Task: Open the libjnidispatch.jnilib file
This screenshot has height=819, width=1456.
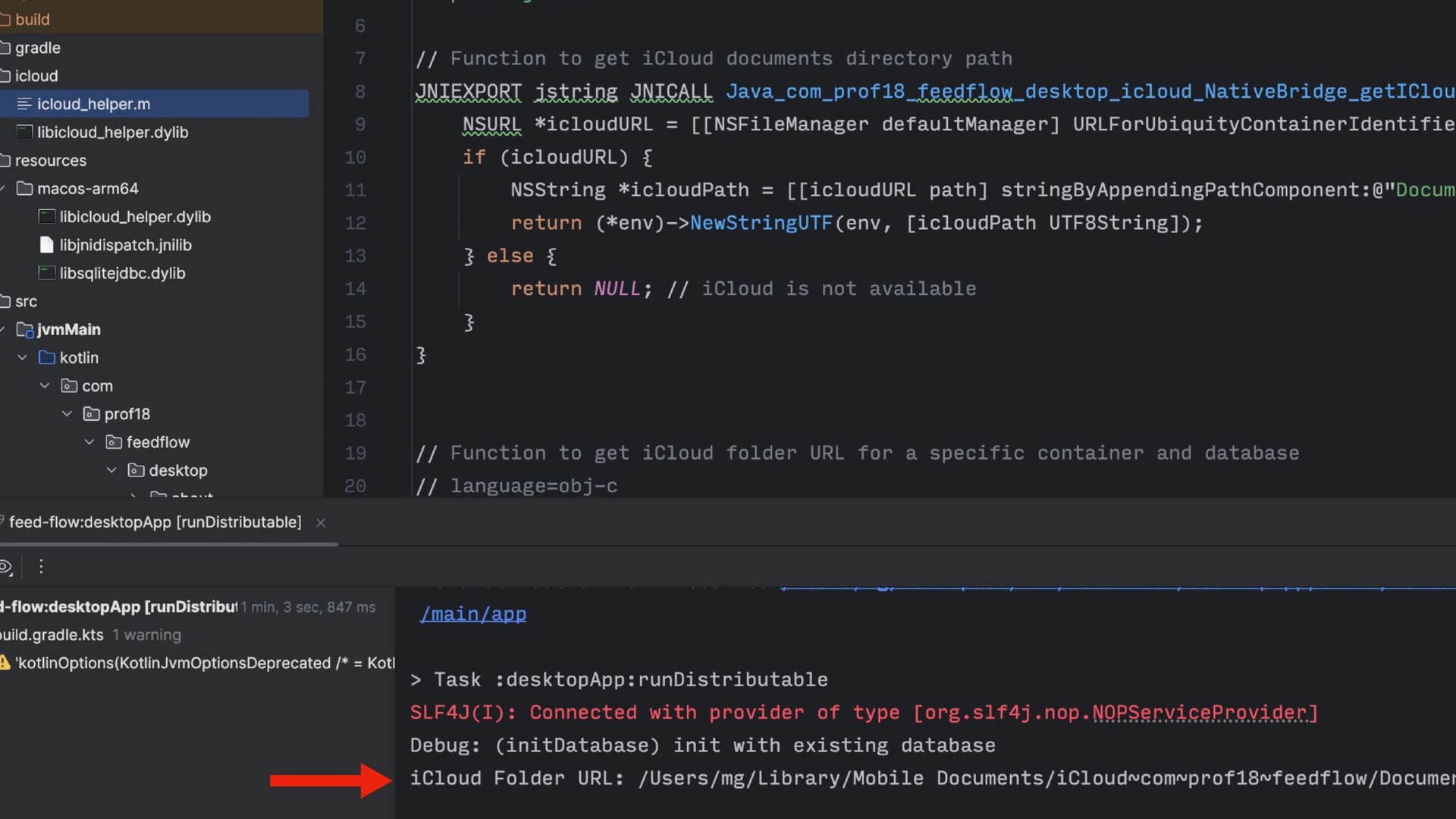Action: [125, 245]
